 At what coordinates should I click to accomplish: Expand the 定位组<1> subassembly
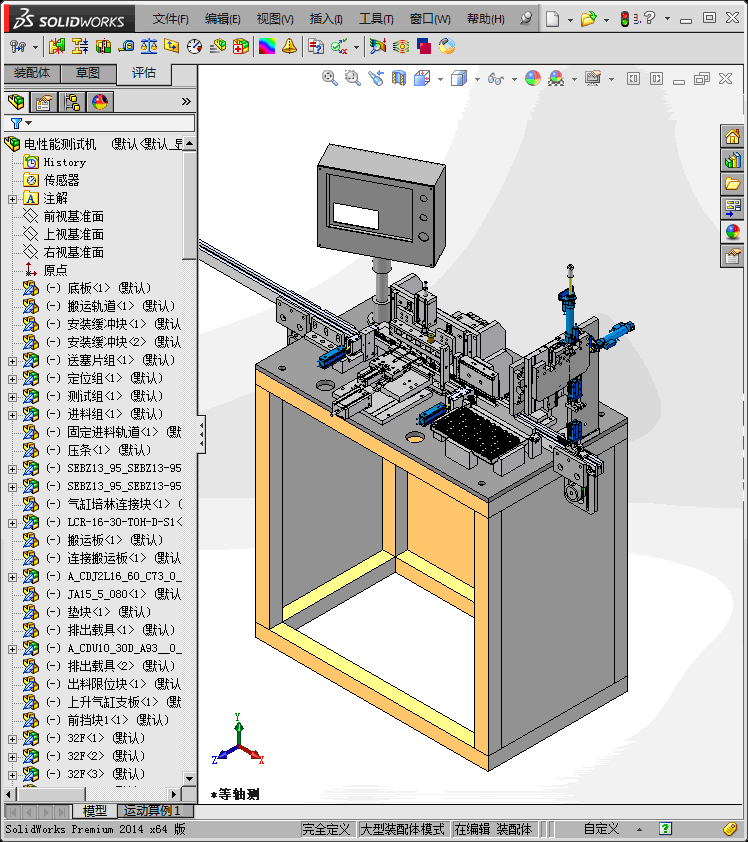click(12, 379)
